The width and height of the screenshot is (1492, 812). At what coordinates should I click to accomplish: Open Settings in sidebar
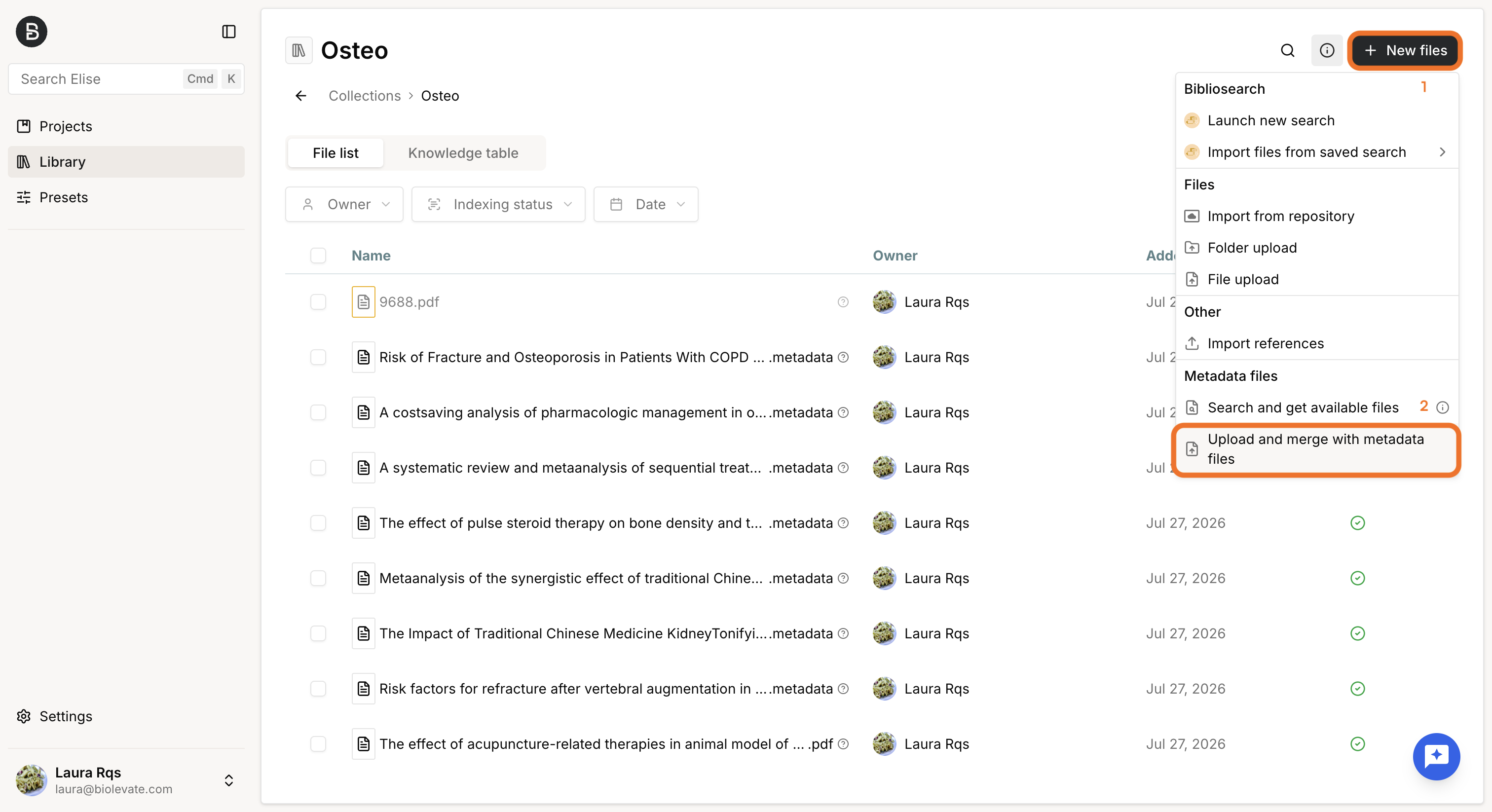126,716
